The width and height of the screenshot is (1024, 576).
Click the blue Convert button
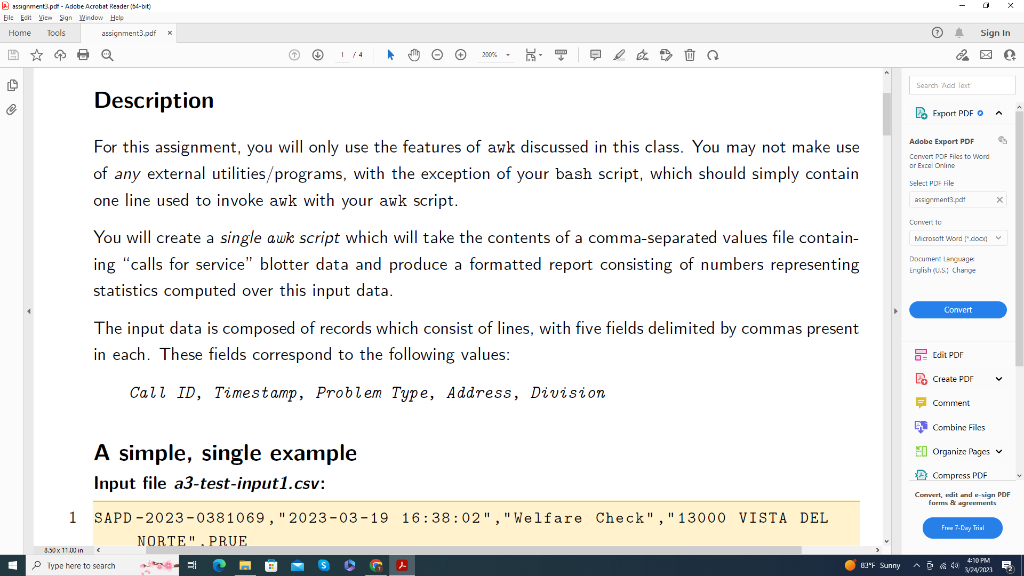coord(957,310)
